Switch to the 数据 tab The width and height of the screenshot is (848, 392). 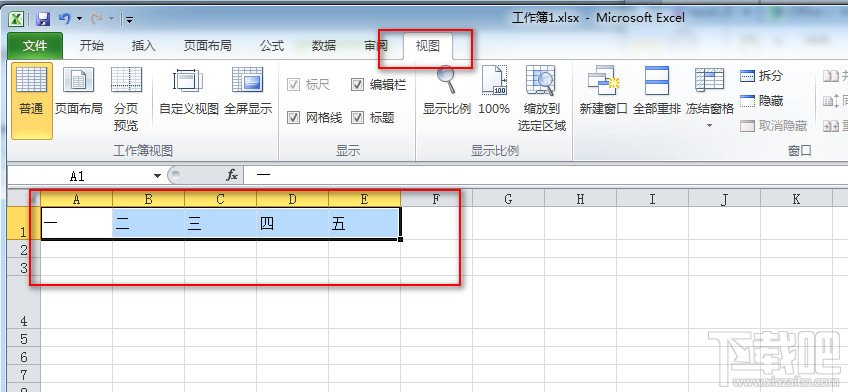[323, 46]
